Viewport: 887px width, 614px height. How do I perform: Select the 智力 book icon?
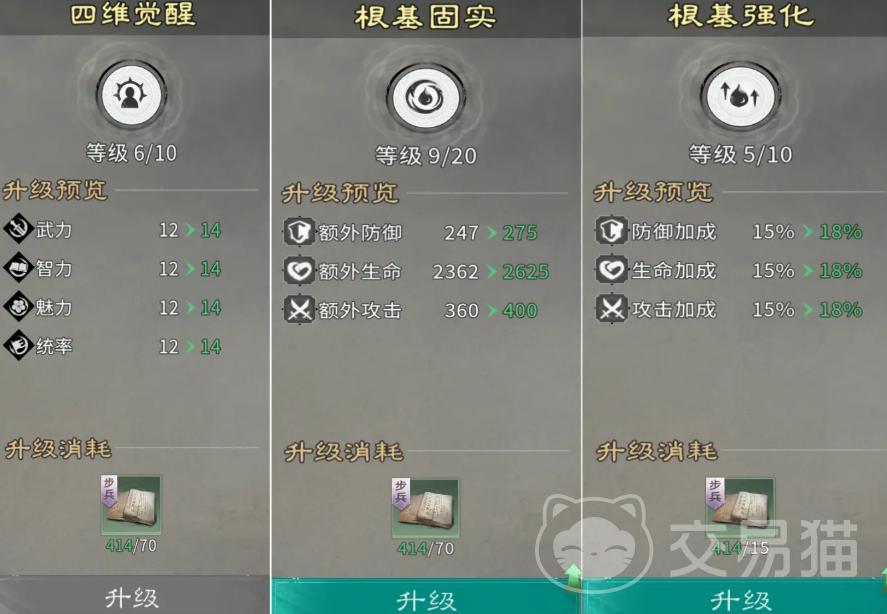(x=18, y=268)
